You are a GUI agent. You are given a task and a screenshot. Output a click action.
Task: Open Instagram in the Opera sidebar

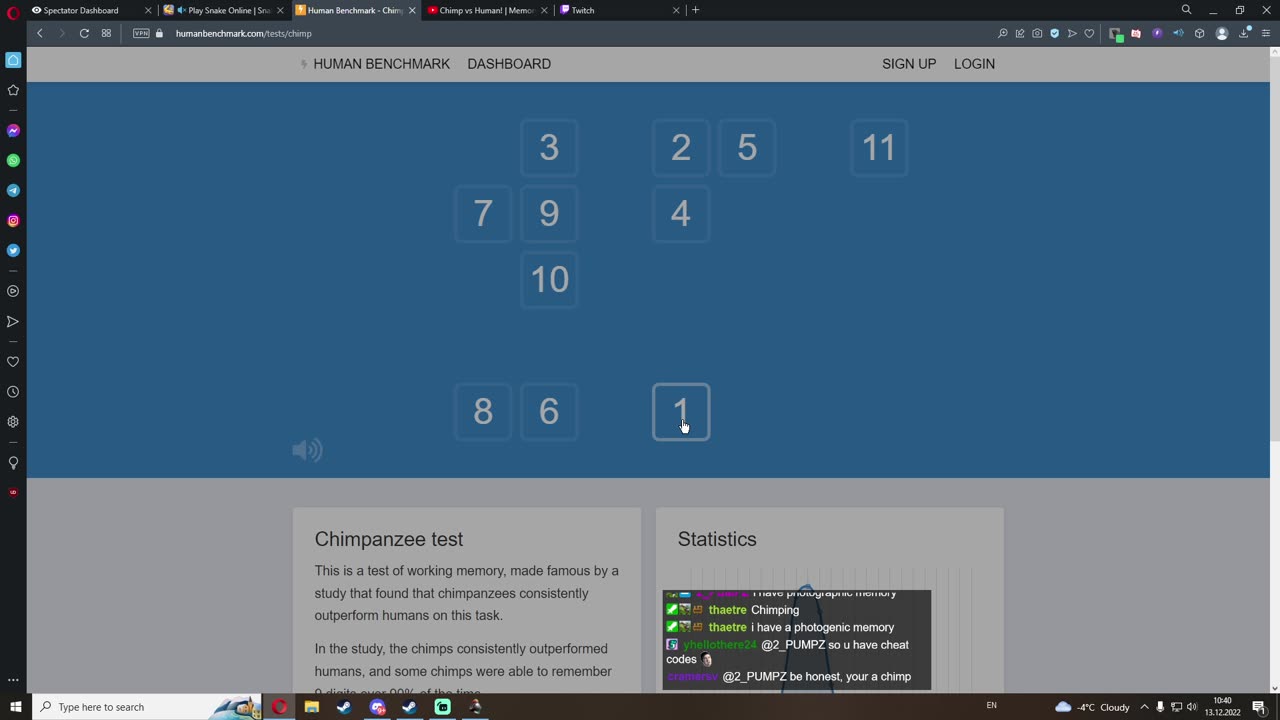pyautogui.click(x=13, y=220)
